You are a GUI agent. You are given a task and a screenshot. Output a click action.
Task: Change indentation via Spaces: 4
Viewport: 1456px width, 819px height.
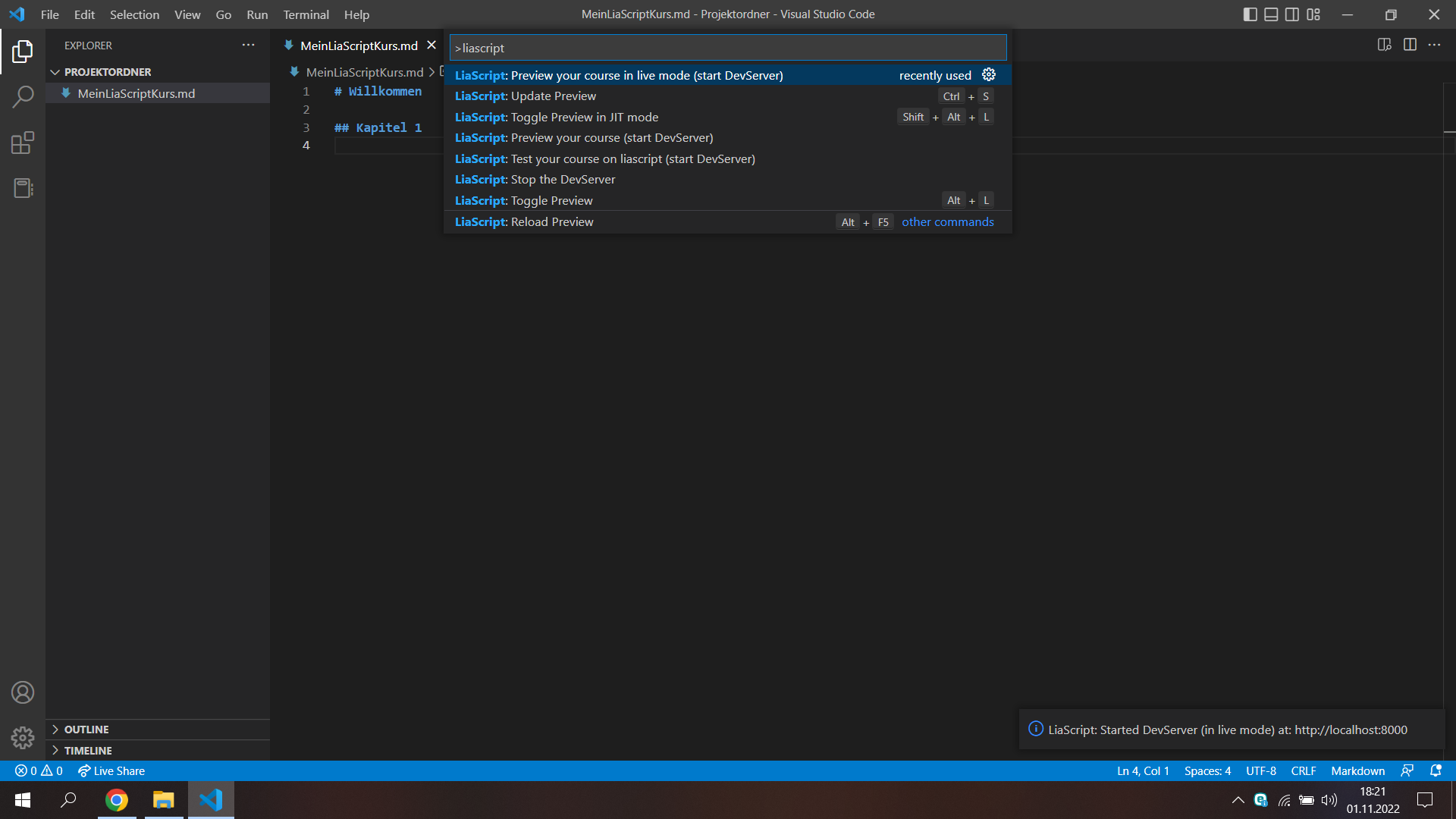coord(1207,770)
